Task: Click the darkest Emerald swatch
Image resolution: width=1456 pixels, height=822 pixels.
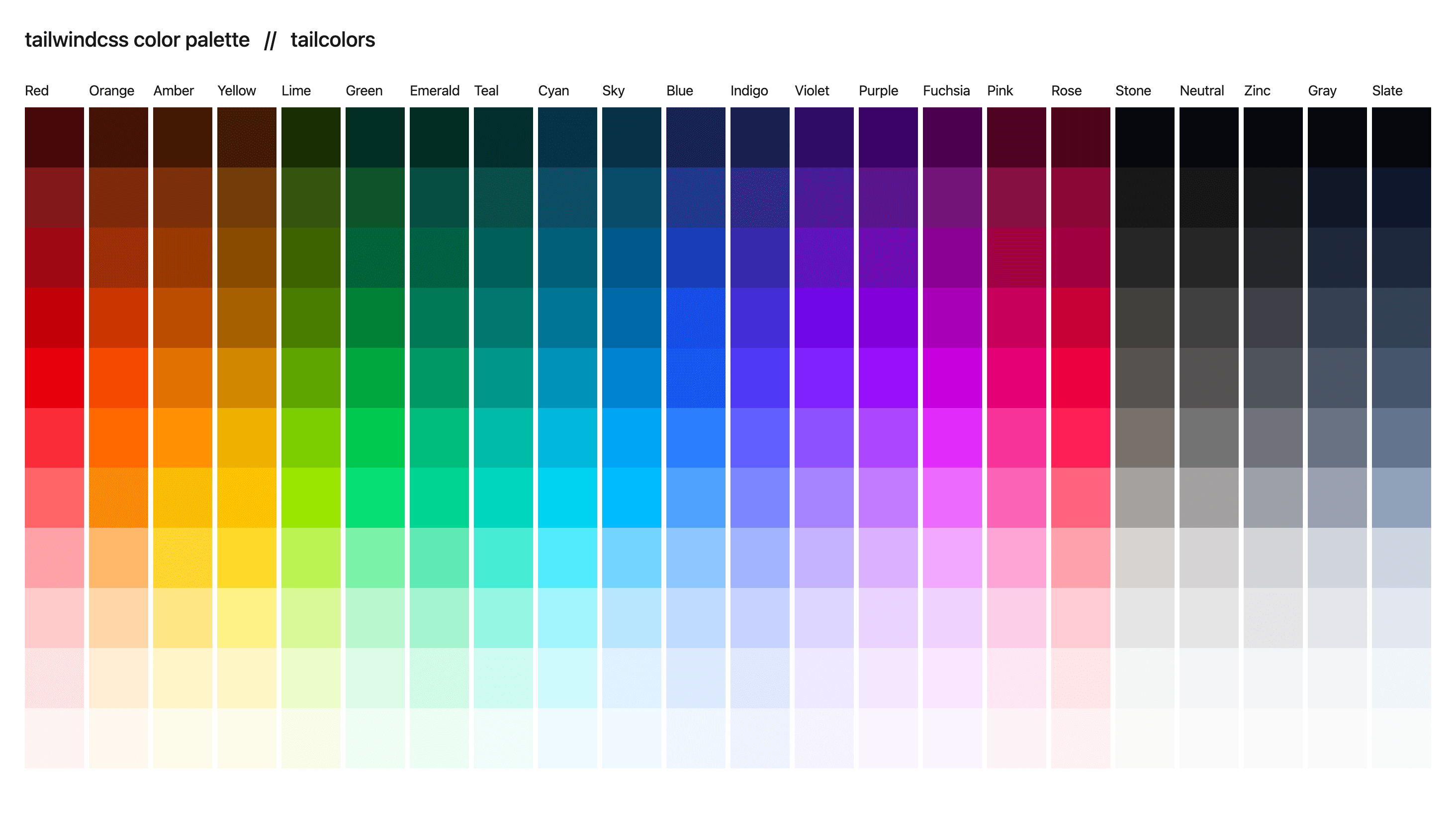Action: [439, 137]
